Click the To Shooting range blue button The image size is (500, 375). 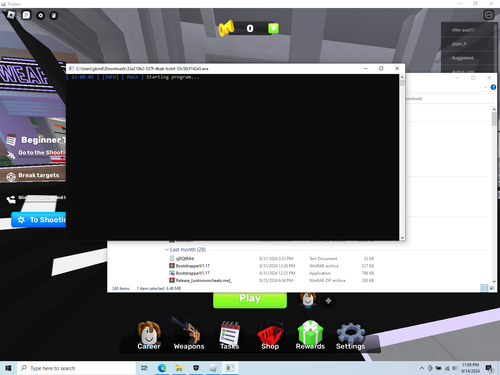39,220
